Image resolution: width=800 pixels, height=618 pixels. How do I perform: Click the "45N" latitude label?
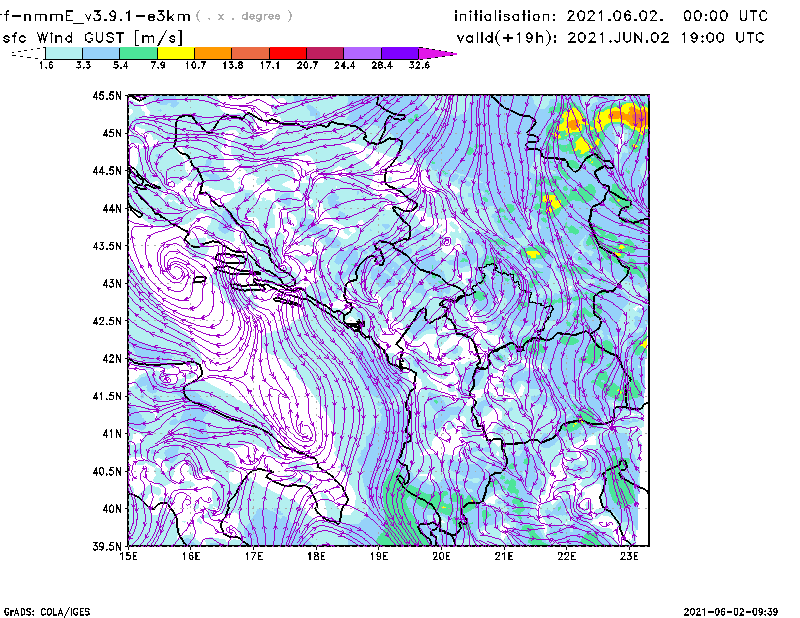coord(112,133)
